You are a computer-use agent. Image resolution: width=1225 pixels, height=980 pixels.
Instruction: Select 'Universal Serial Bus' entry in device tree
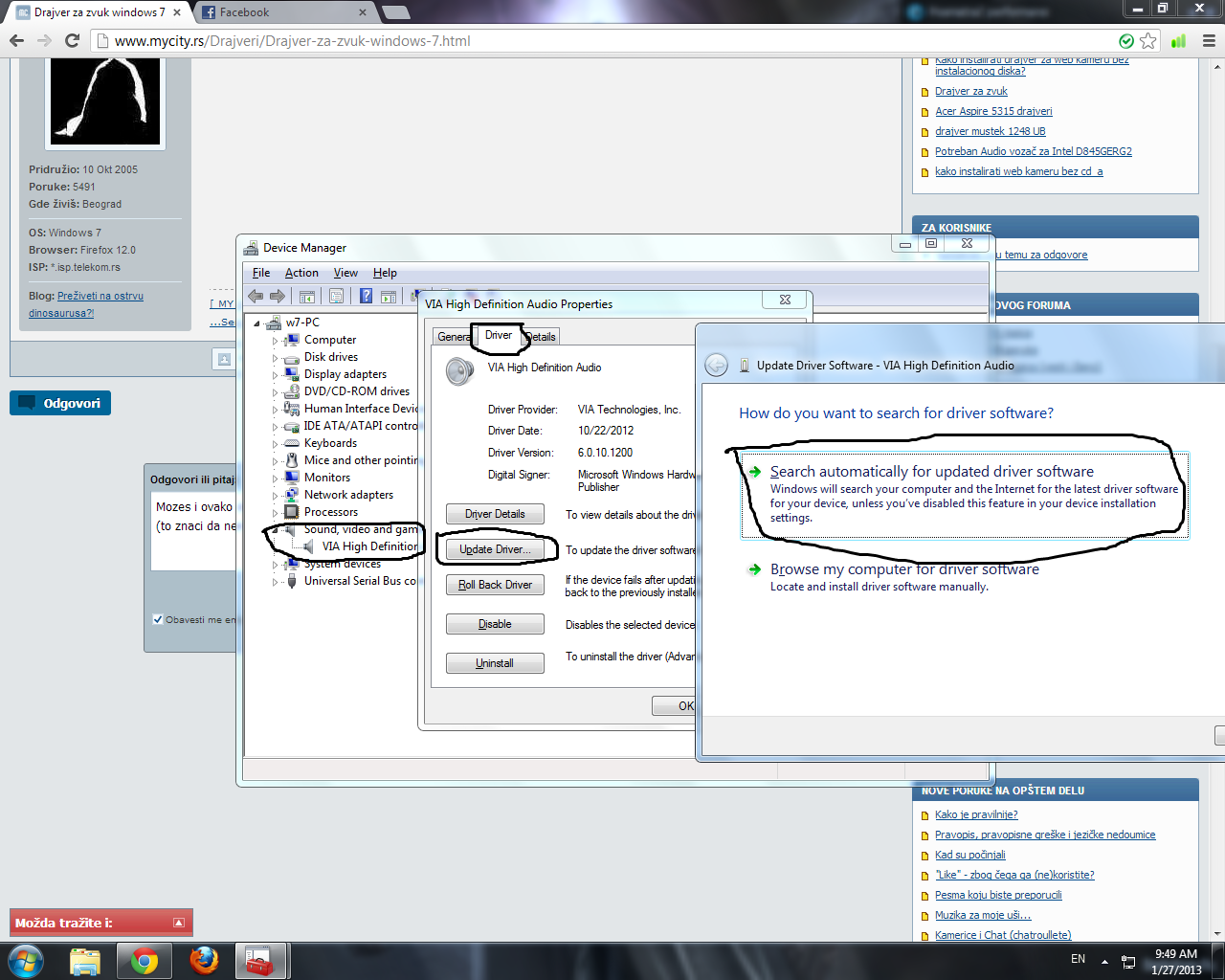(x=360, y=581)
